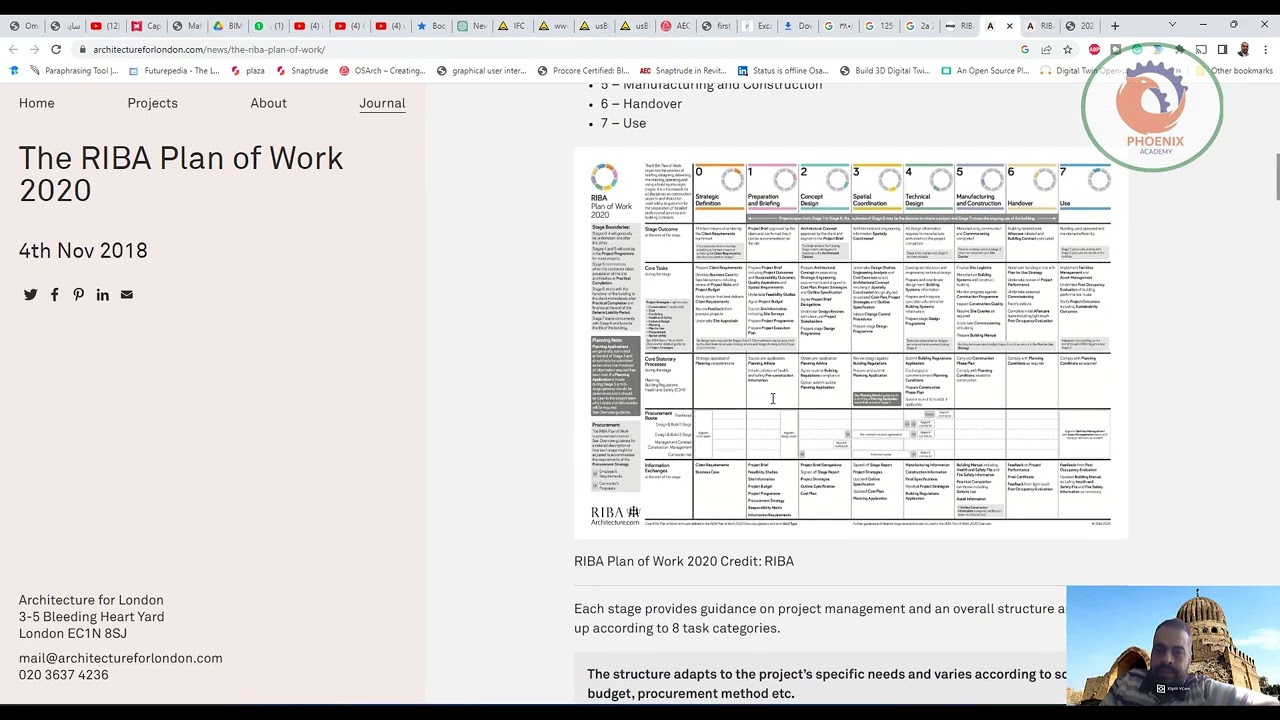Open tab search dropdown arrow
1280x720 pixels.
coord(1172,25)
